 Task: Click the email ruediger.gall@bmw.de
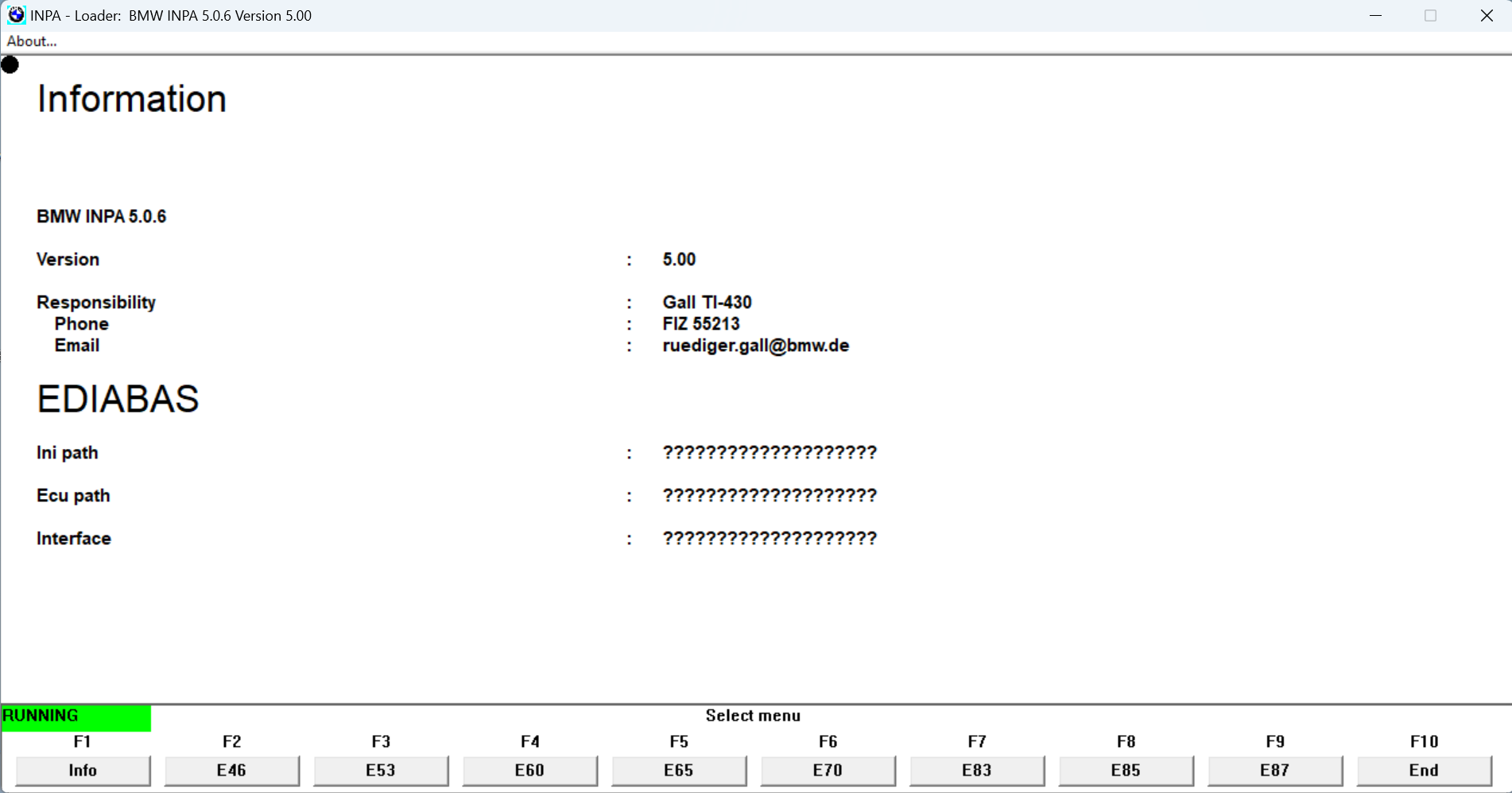[x=756, y=346]
